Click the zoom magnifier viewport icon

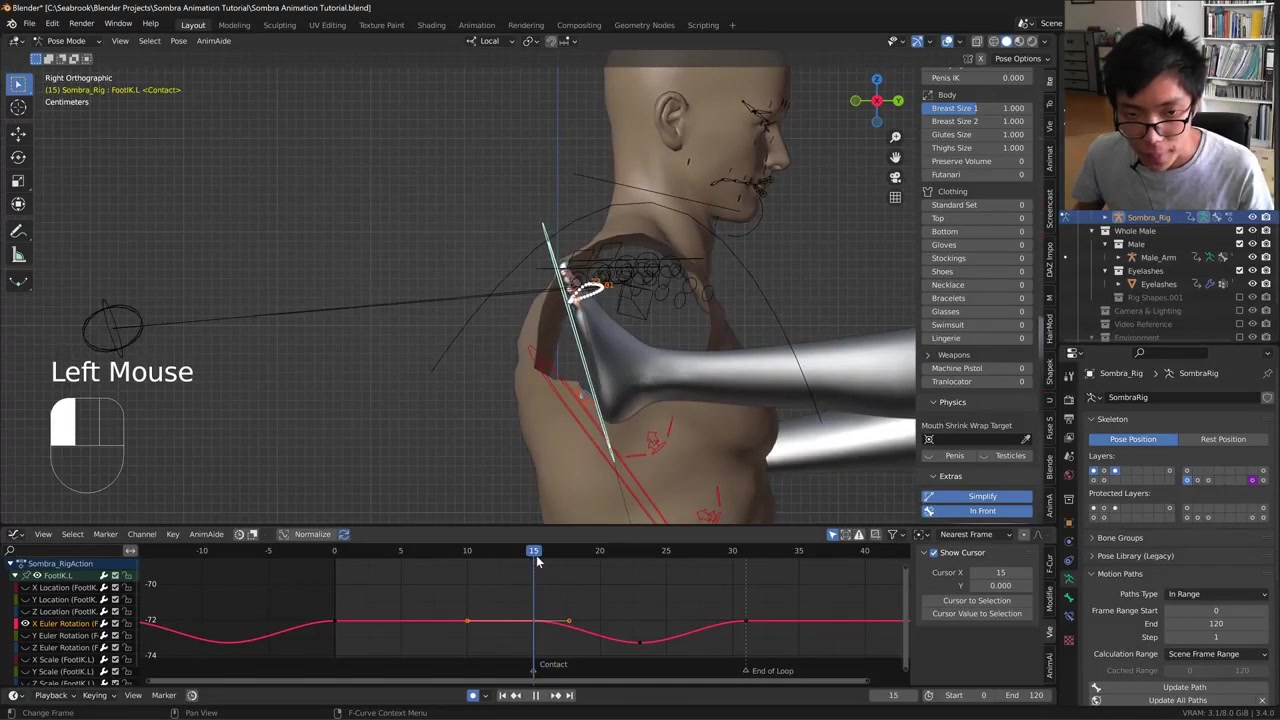point(895,137)
